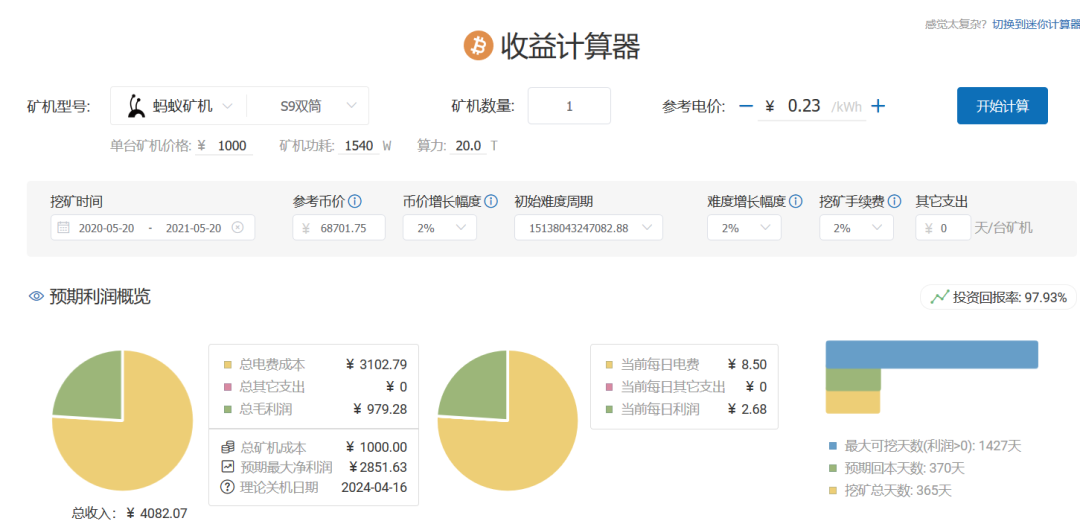Click the blue 最大可挖天数 bar
The image size is (1080, 524).
[931, 354]
